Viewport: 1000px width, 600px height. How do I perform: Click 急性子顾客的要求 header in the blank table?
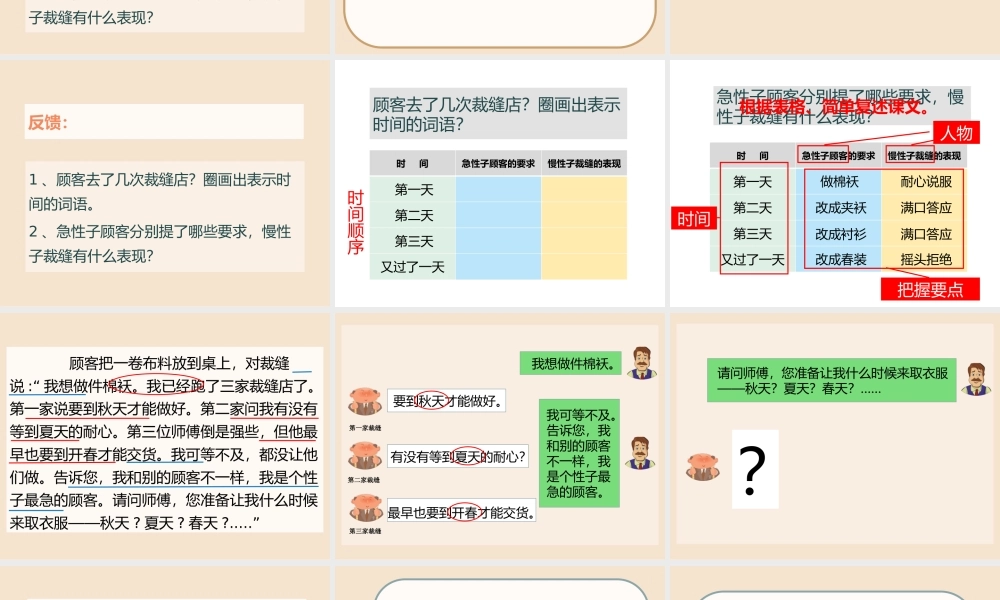point(498,163)
